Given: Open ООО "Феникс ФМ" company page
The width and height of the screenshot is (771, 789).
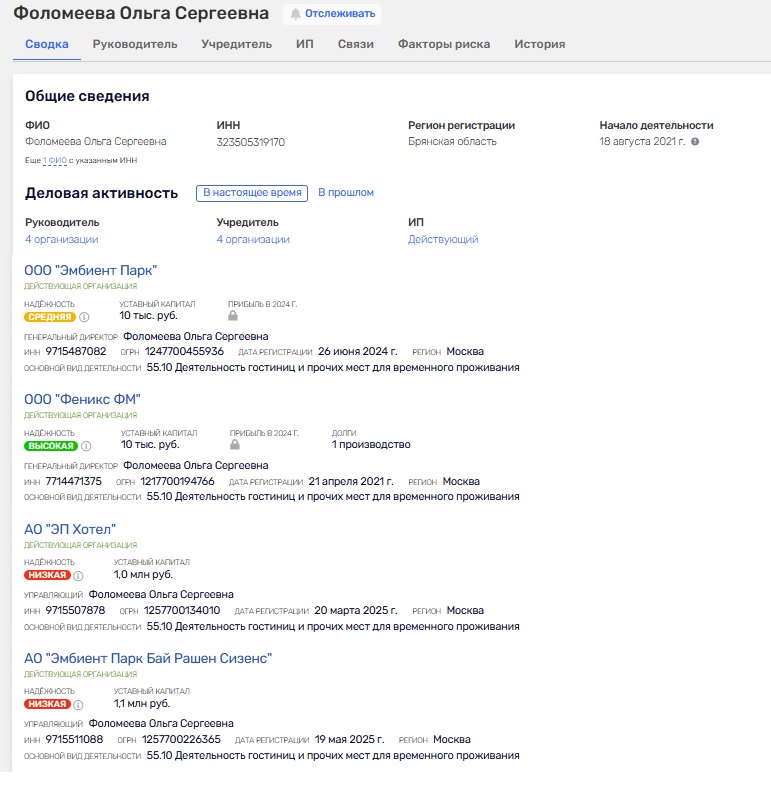Looking at the screenshot, I should pos(83,400).
